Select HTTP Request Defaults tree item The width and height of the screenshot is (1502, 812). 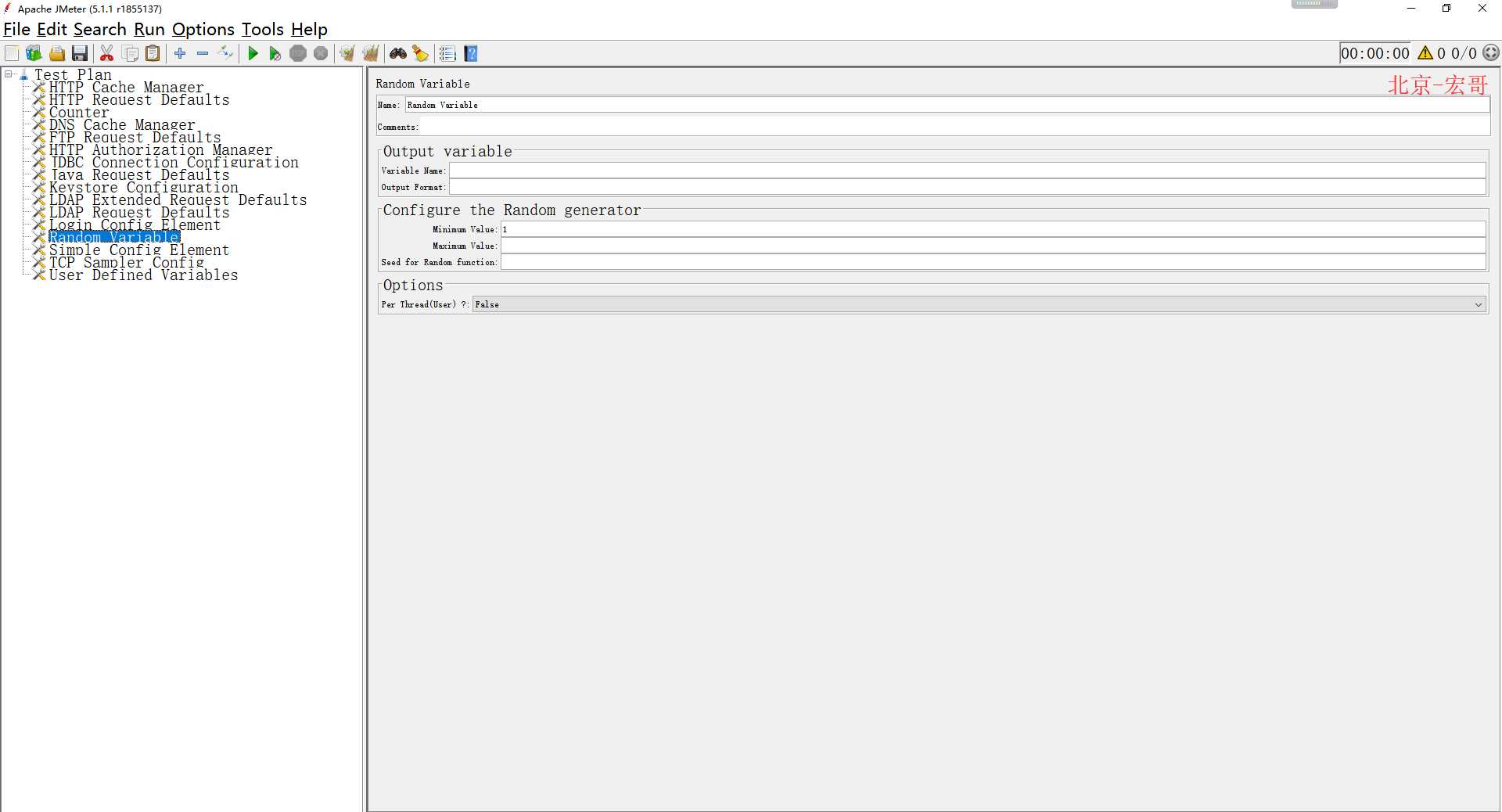139,100
